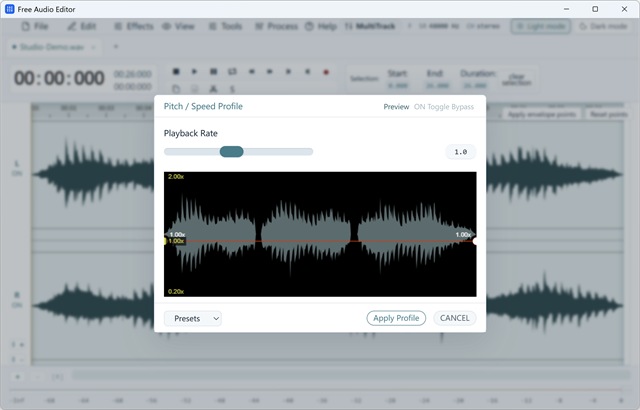Click the Playback Rate slider handle
Viewport: 640px width, 410px height.
[231, 152]
